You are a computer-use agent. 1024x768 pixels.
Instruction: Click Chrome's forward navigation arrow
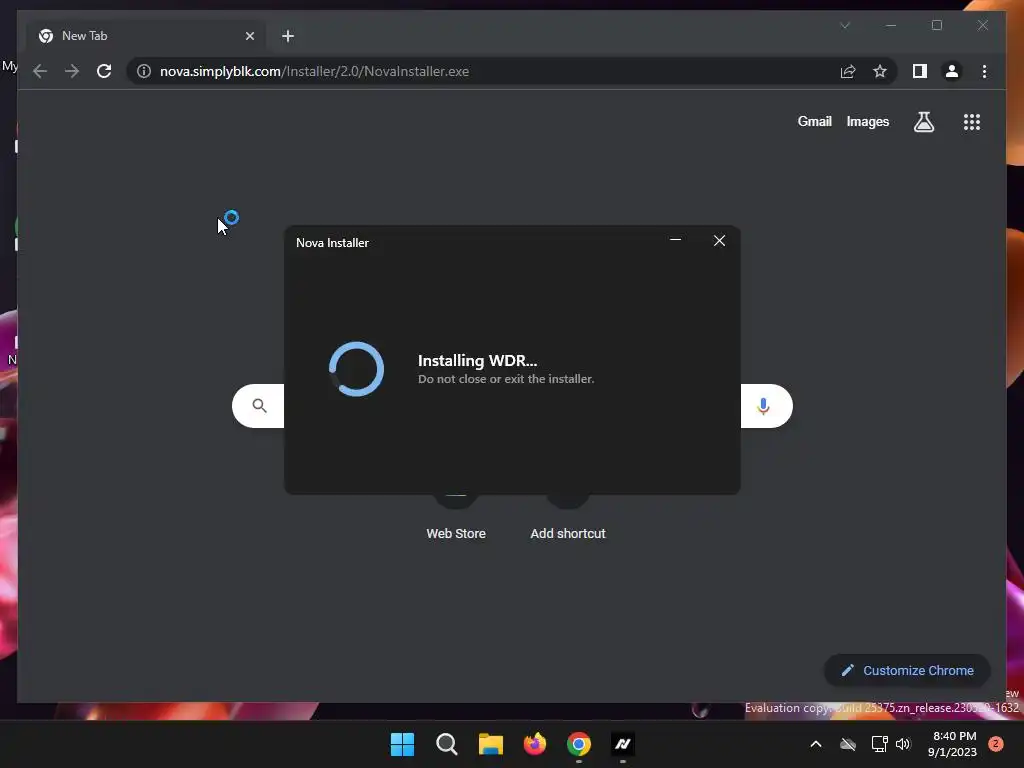(x=72, y=71)
